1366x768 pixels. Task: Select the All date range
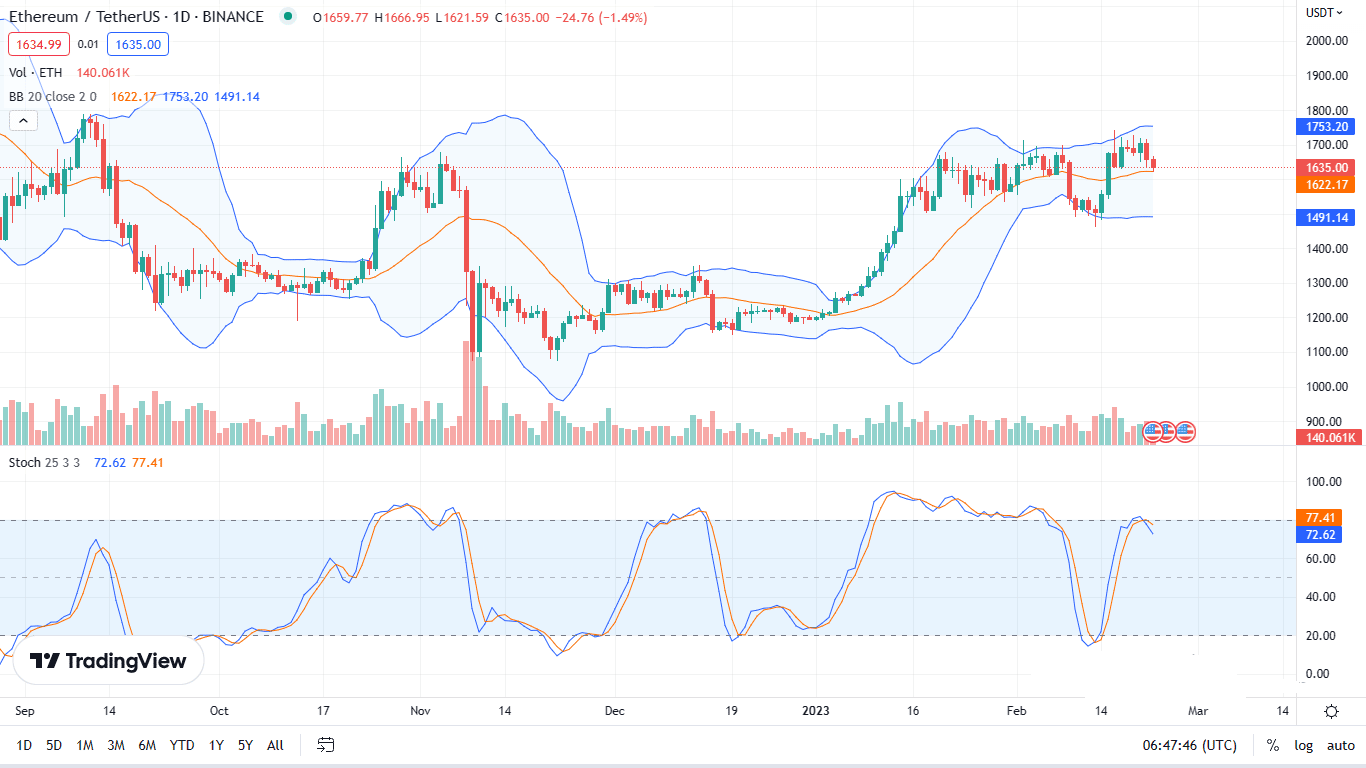click(x=276, y=745)
